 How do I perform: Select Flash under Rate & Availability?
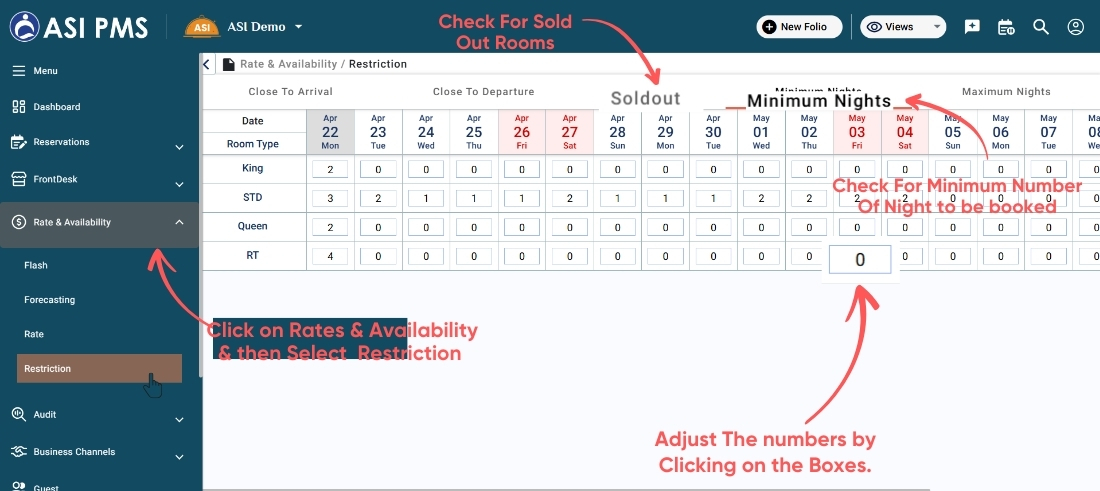(36, 266)
